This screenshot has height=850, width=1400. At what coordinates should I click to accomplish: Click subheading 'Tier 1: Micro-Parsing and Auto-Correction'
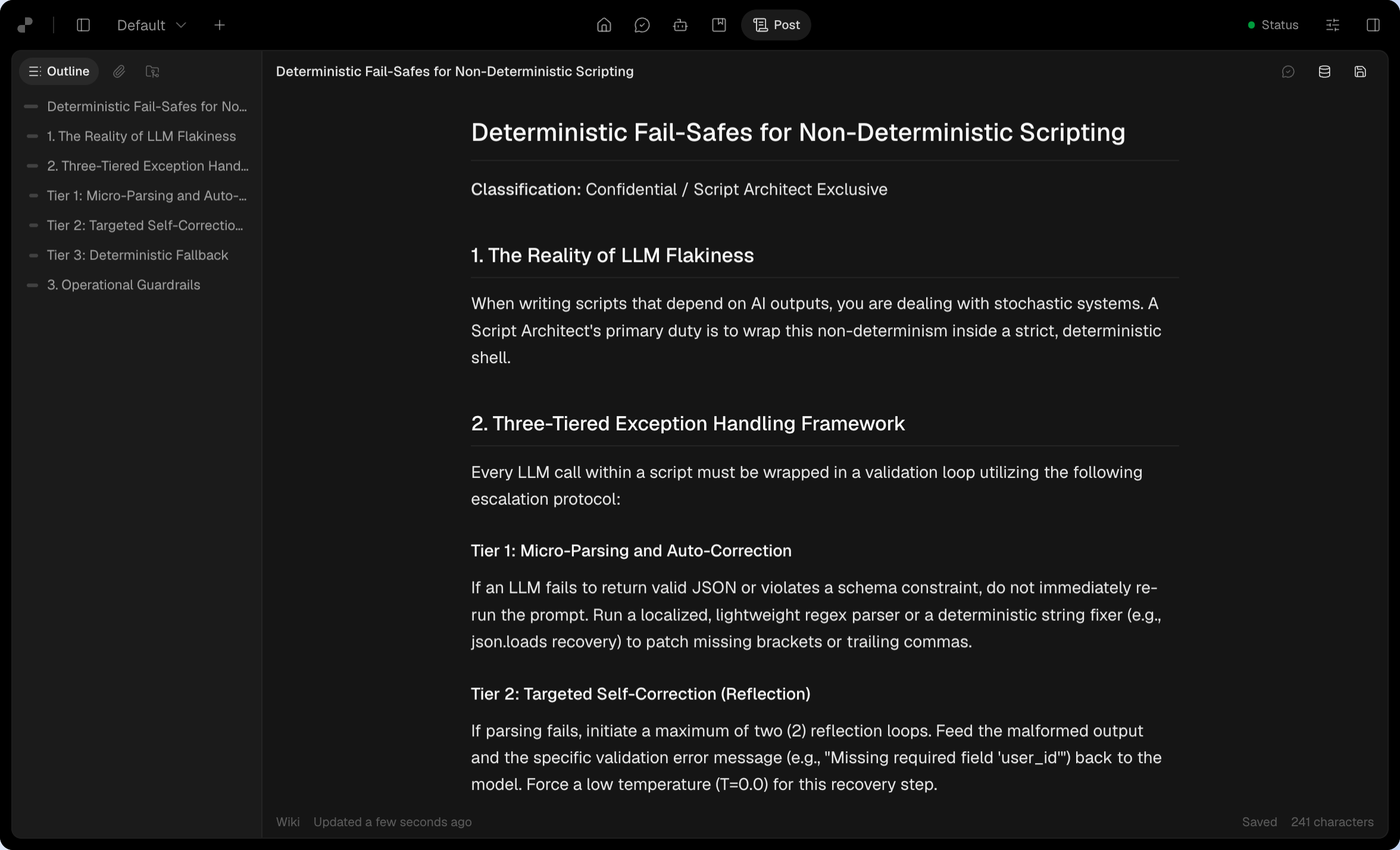point(632,551)
